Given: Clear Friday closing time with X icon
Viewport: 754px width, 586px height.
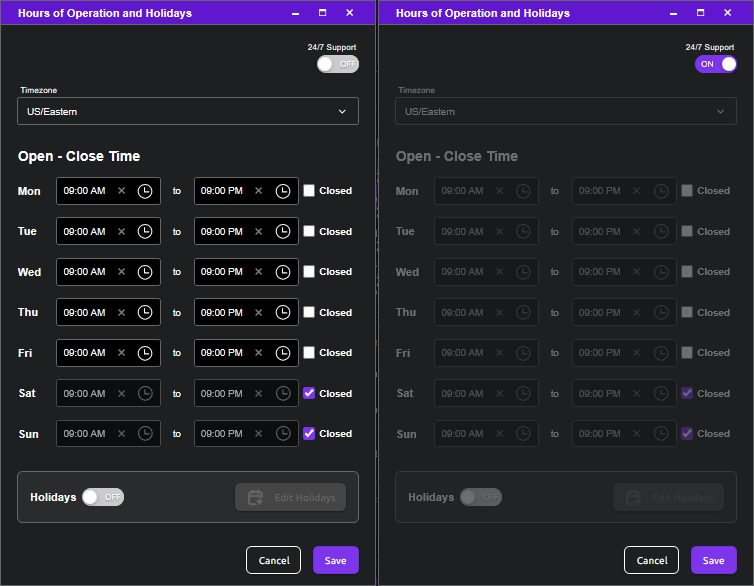Looking at the screenshot, I should [259, 353].
